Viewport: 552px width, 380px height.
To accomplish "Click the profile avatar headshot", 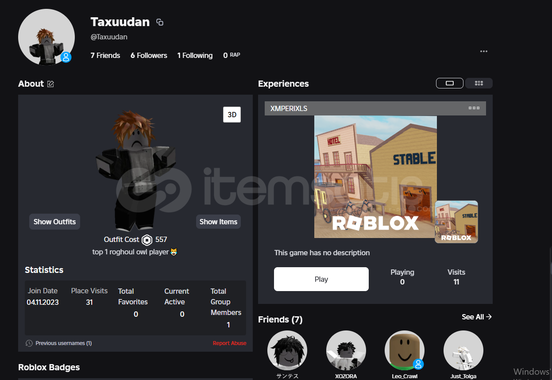I will tap(46, 37).
